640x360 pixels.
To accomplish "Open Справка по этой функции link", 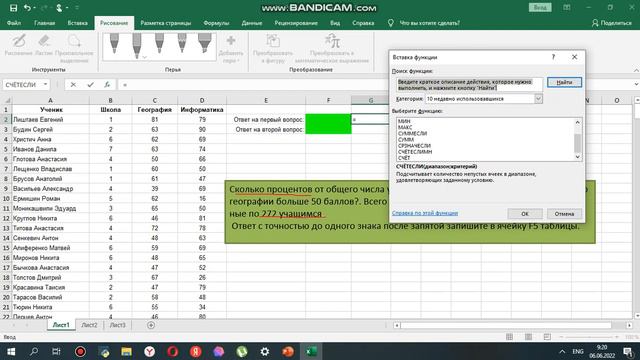I will (425, 213).
